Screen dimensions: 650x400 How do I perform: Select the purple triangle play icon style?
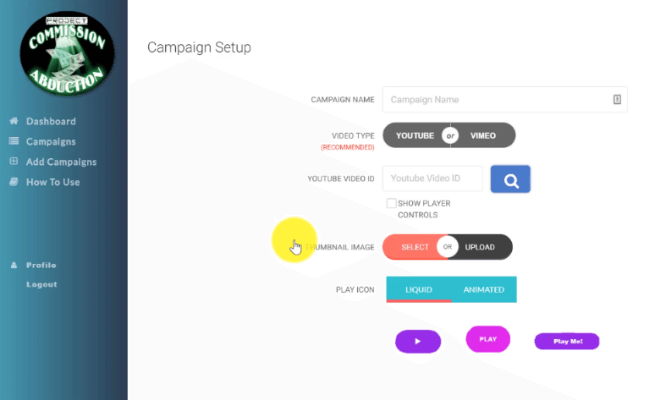(418, 342)
